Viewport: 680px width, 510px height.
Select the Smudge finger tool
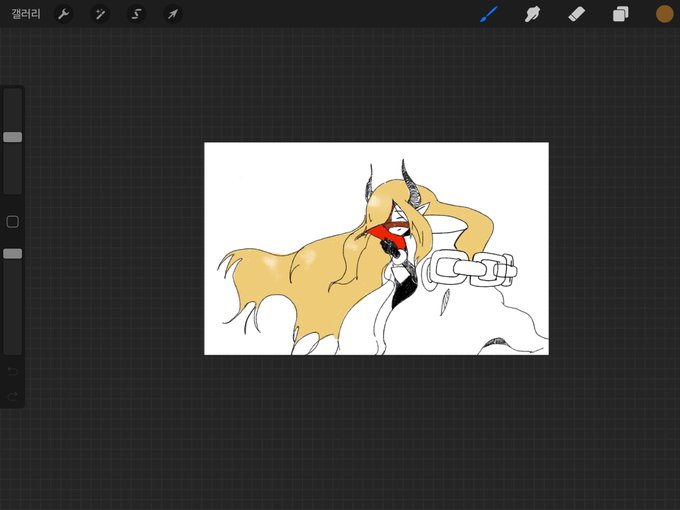[533, 14]
